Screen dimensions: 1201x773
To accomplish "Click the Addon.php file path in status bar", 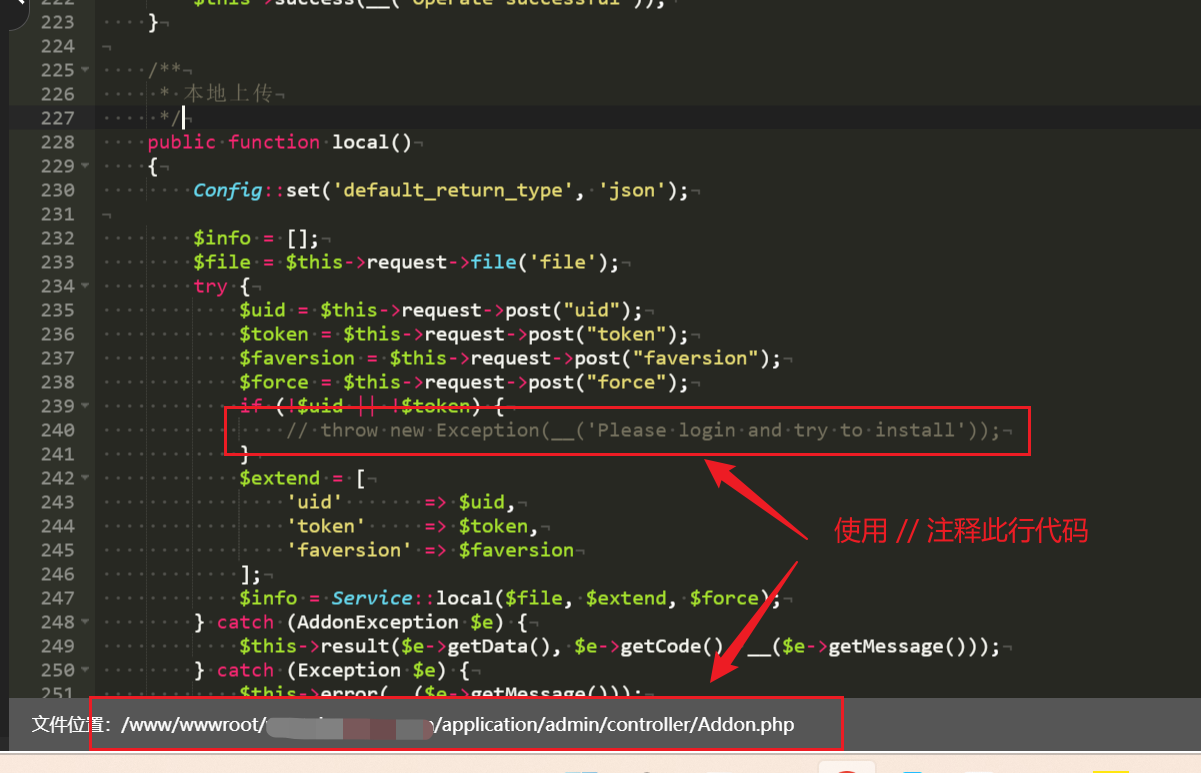I will click(617, 724).
